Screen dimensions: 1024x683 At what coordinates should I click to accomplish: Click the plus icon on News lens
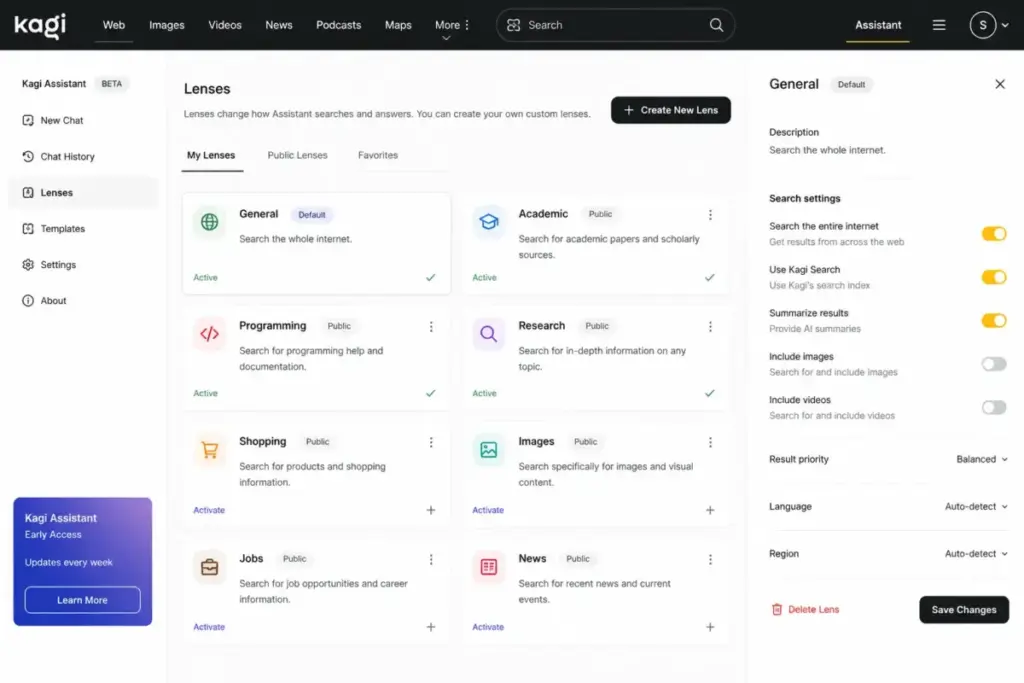710,627
